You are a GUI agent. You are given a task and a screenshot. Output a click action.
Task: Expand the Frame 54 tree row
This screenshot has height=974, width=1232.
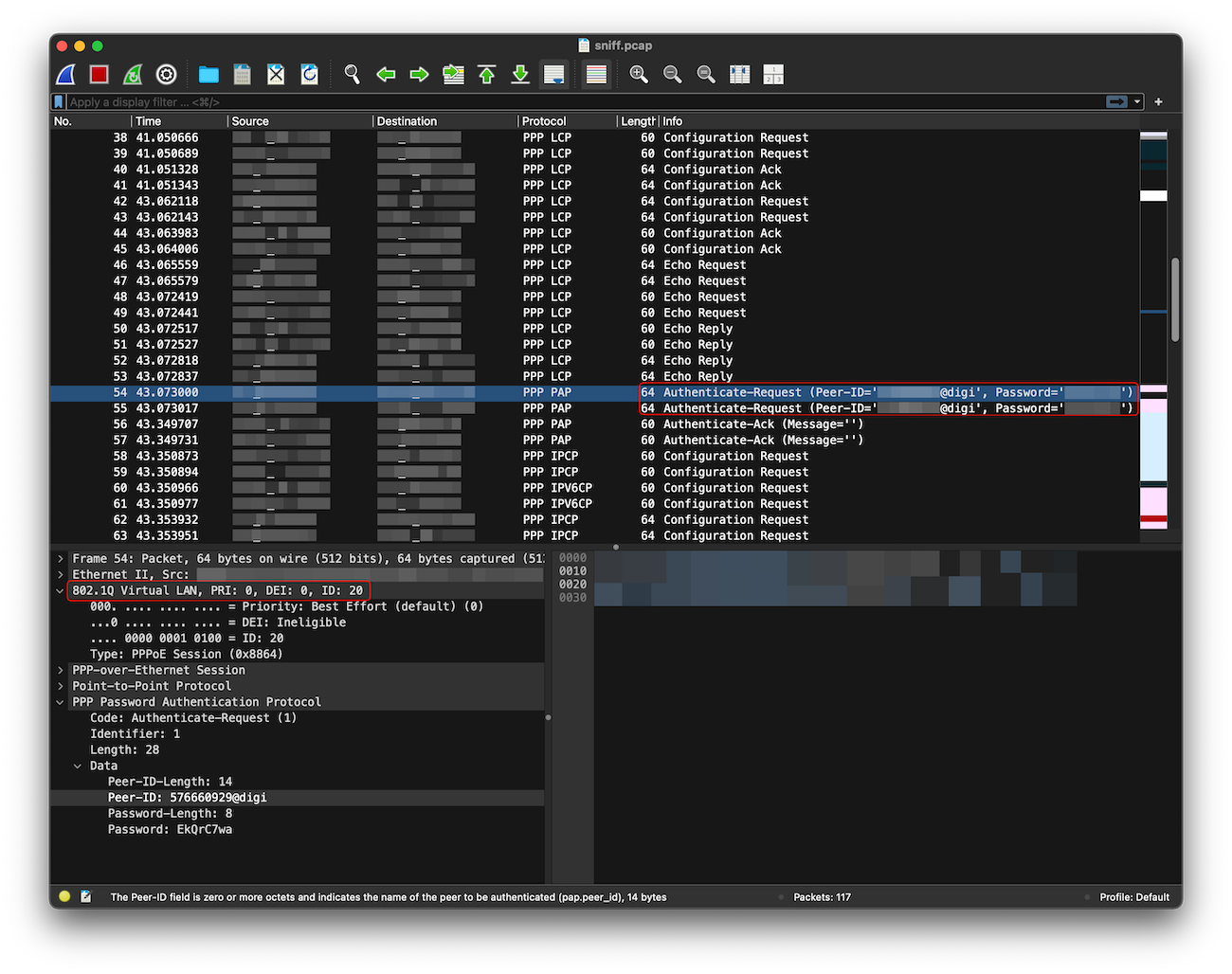(x=61, y=559)
